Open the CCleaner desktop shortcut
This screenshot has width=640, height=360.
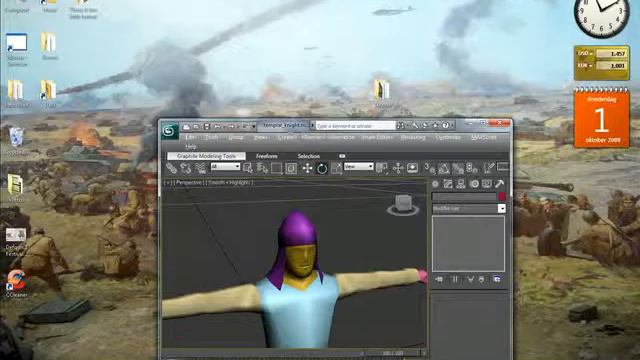pyautogui.click(x=16, y=284)
